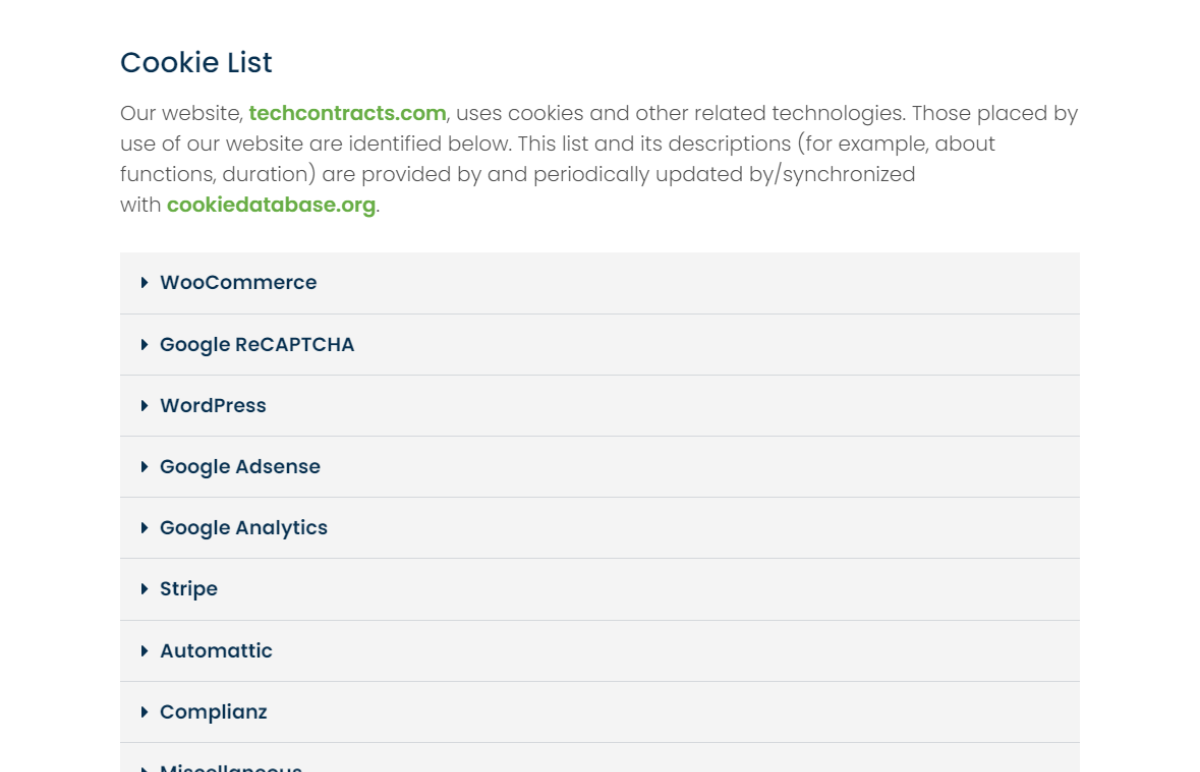Click the Complianz label text
Screen dimensions: 1200x772
[214, 712]
